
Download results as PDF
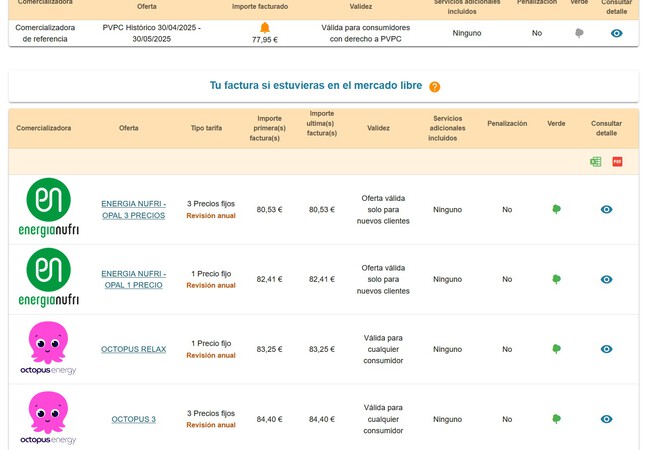(x=617, y=162)
